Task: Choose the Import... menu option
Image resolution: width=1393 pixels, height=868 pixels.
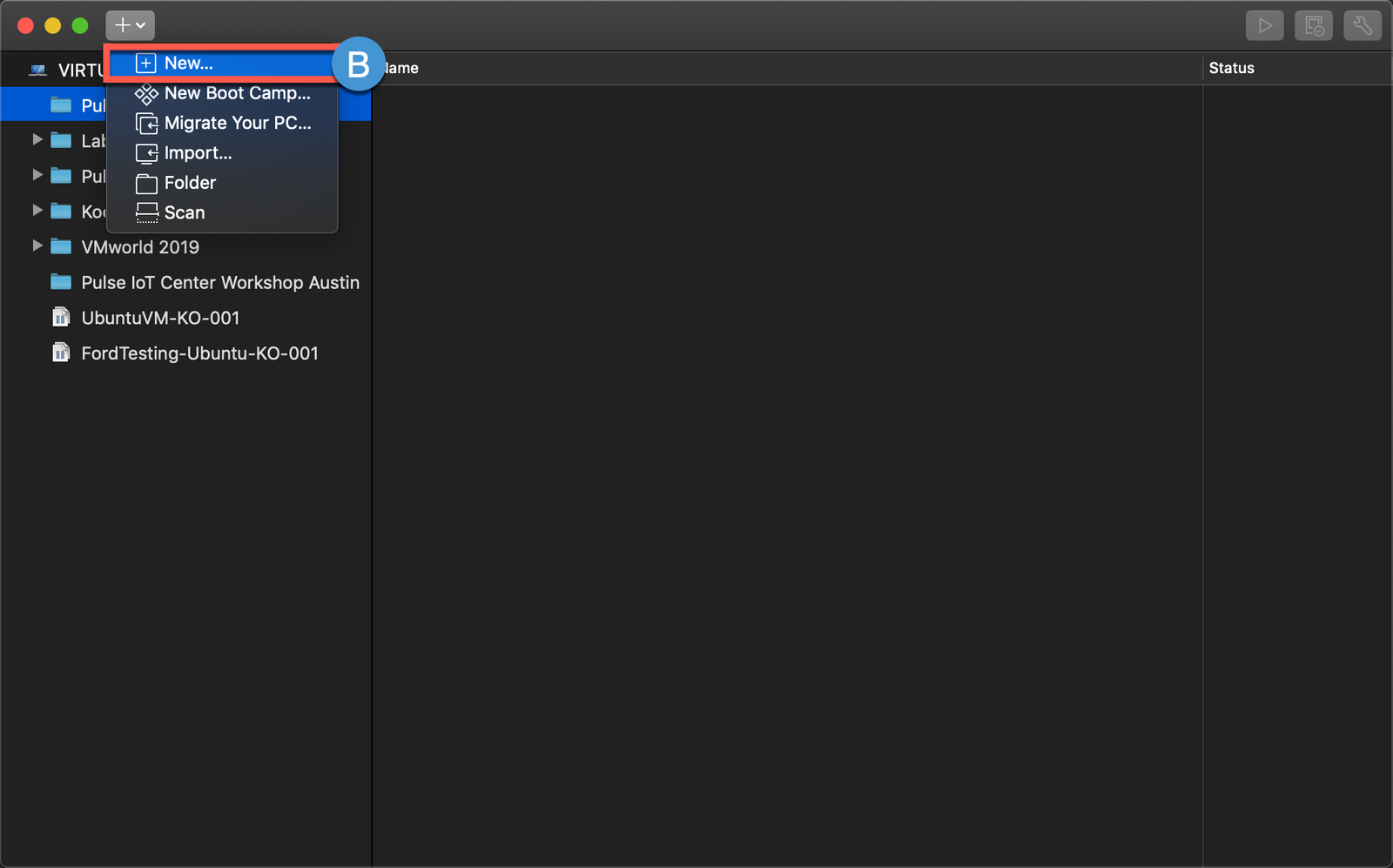Action: 198,153
